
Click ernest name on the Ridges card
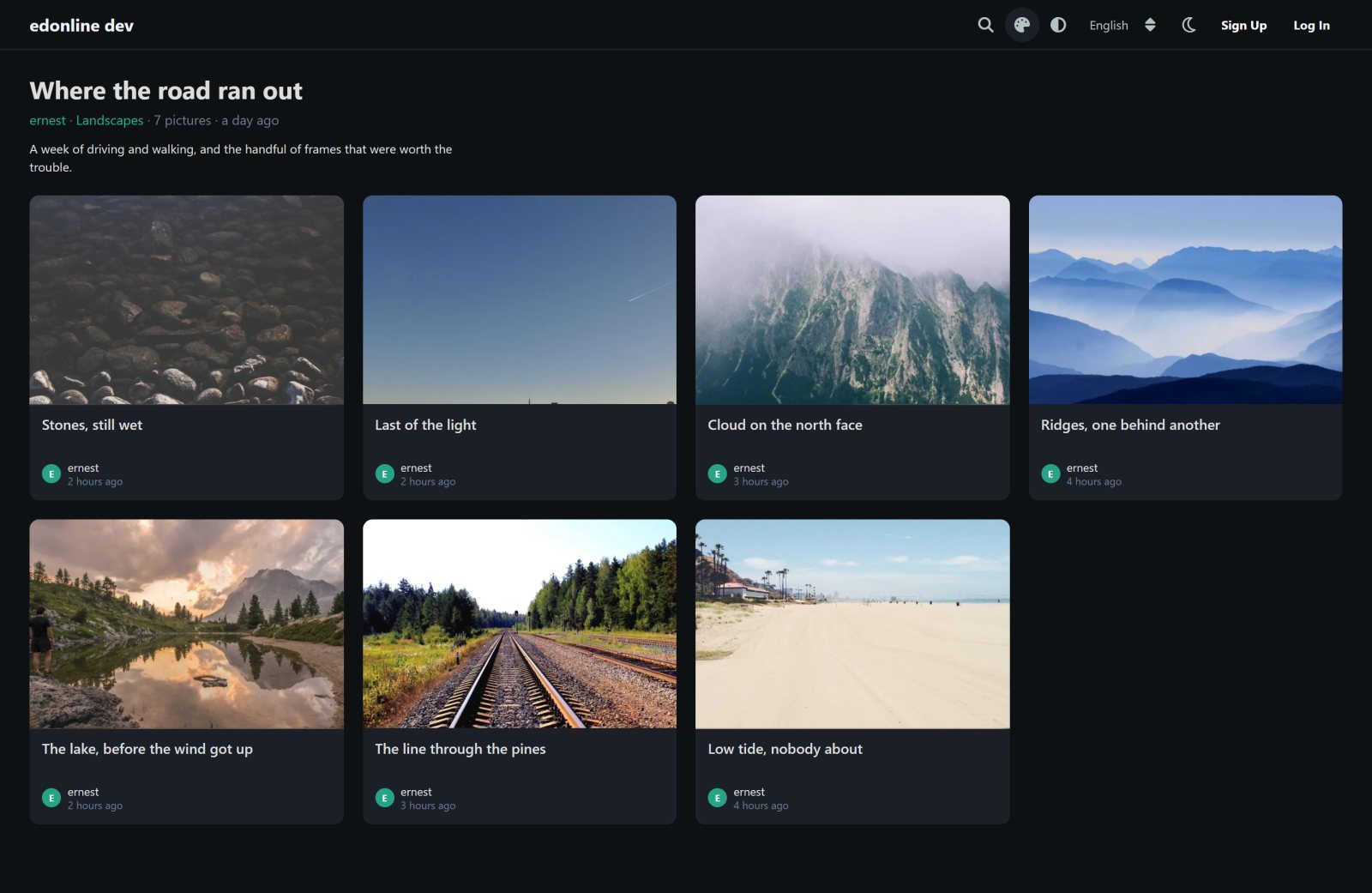(1082, 468)
